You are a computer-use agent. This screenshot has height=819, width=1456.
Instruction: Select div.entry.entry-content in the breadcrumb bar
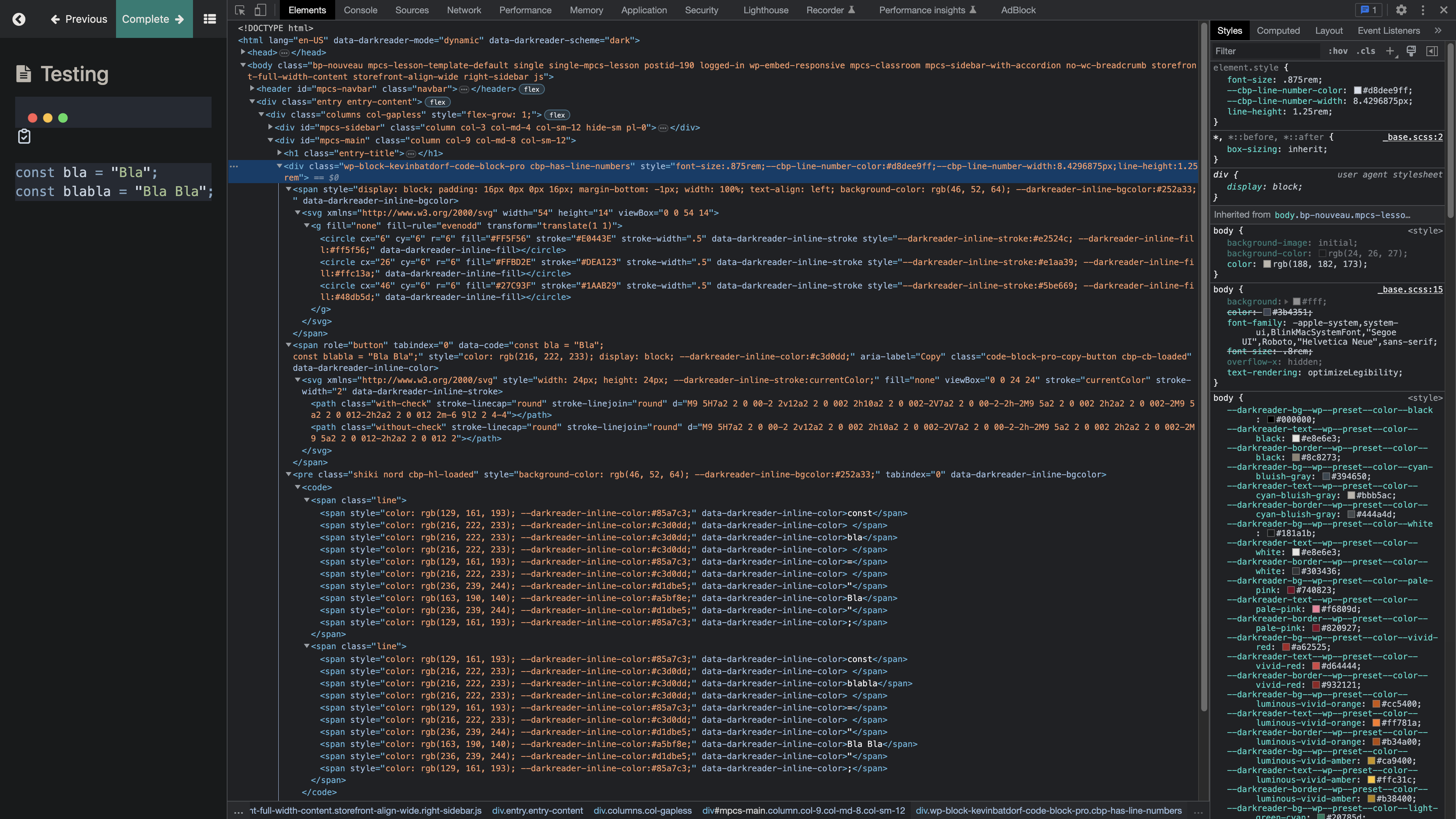coord(538,811)
